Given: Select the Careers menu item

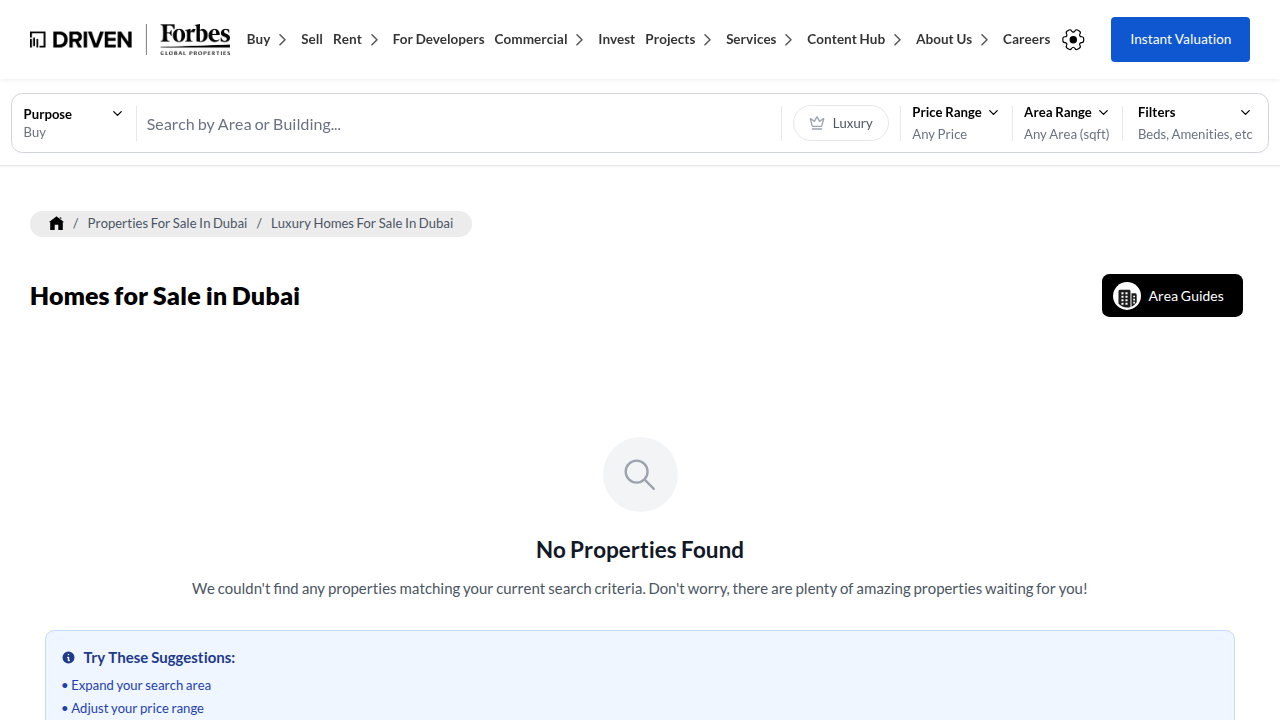Looking at the screenshot, I should coord(1026,39).
